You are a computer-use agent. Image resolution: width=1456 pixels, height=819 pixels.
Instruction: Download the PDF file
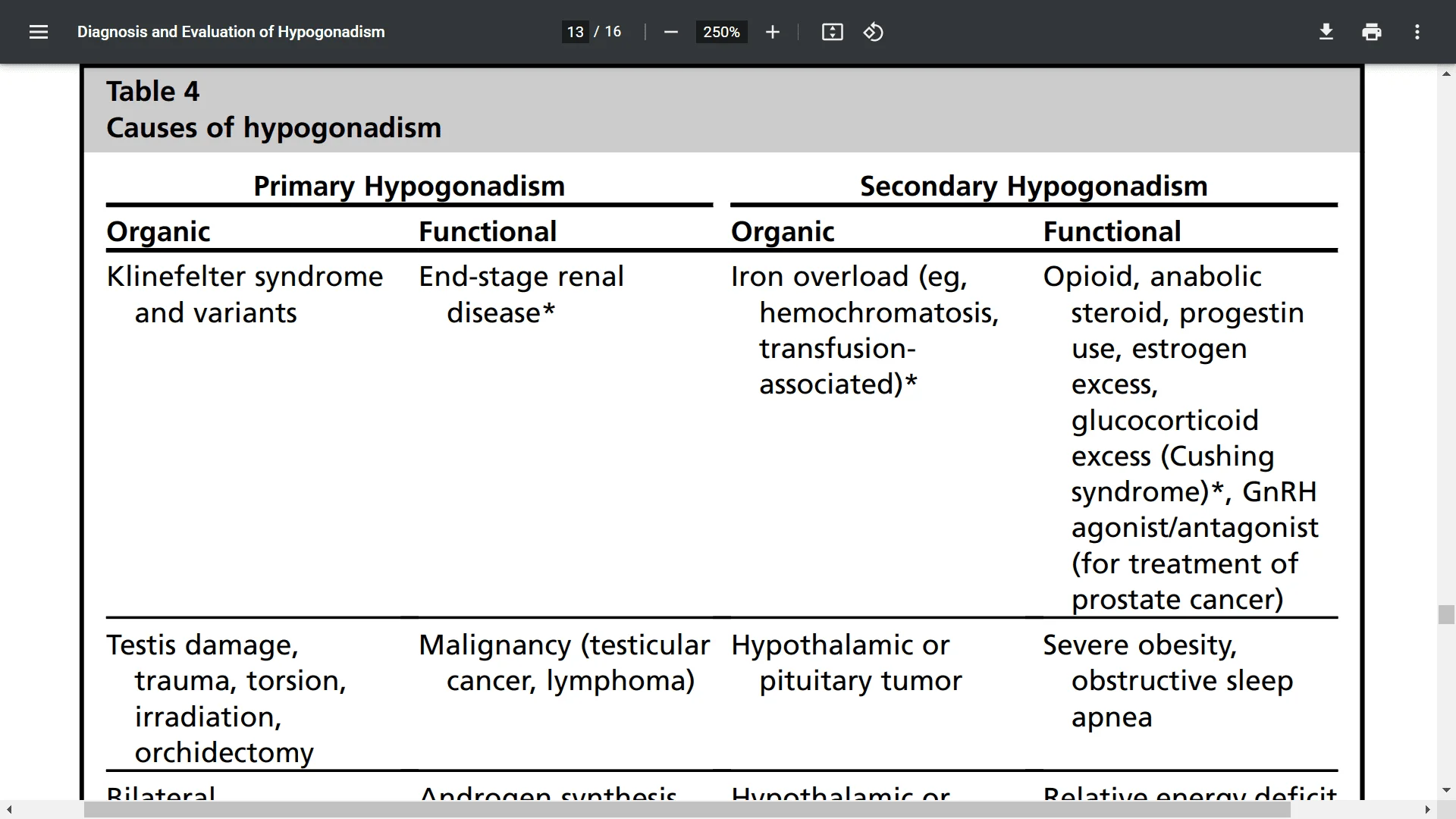[x=1326, y=32]
